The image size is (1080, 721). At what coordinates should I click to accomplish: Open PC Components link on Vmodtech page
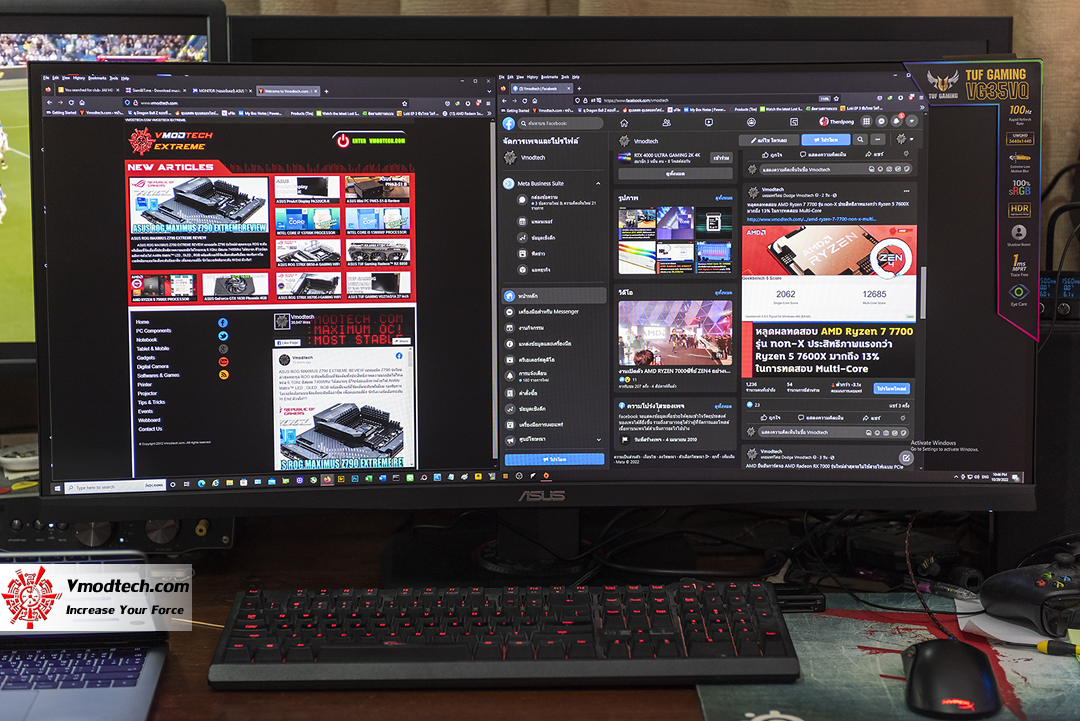tap(154, 331)
